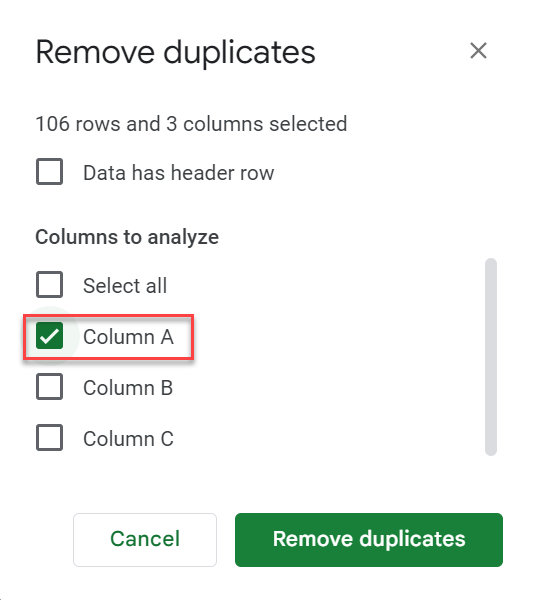This screenshot has width=536, height=600.
Task: Click the Cancel button
Action: coord(145,540)
